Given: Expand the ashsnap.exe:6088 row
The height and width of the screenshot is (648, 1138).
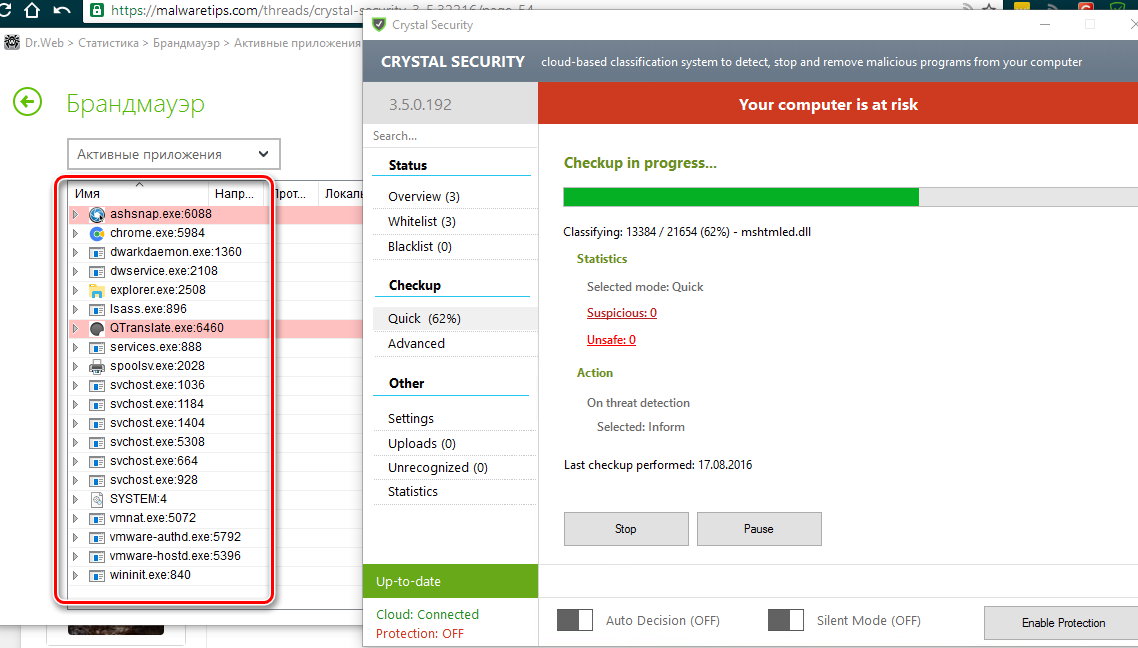Looking at the screenshot, I should pos(75,214).
